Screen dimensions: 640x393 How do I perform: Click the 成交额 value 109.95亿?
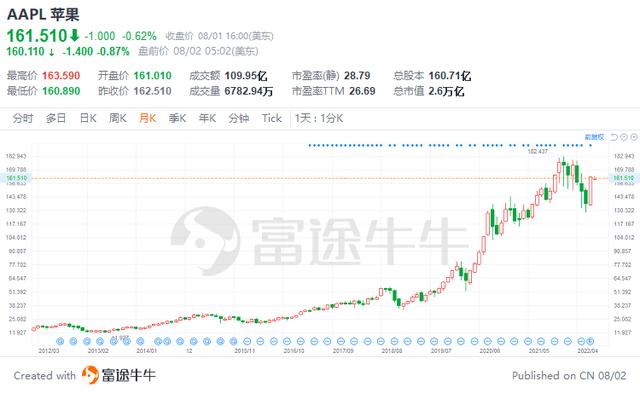click(x=246, y=75)
